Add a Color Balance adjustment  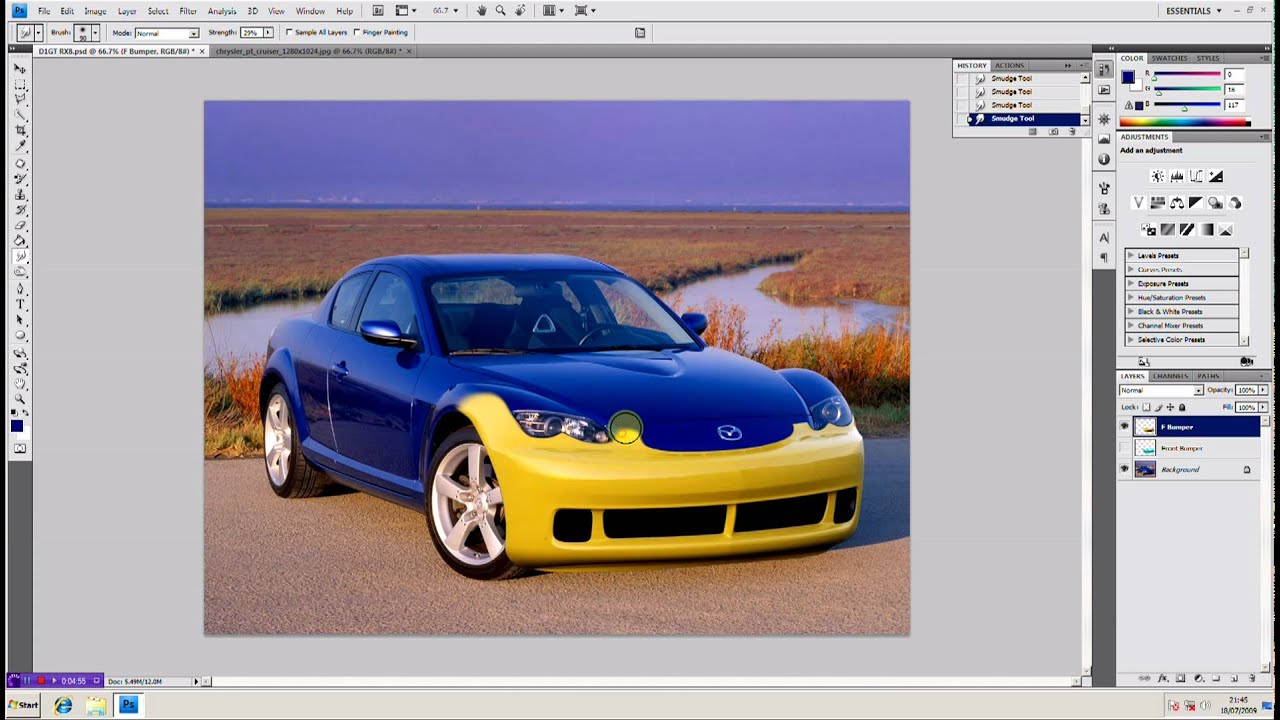(x=1177, y=203)
